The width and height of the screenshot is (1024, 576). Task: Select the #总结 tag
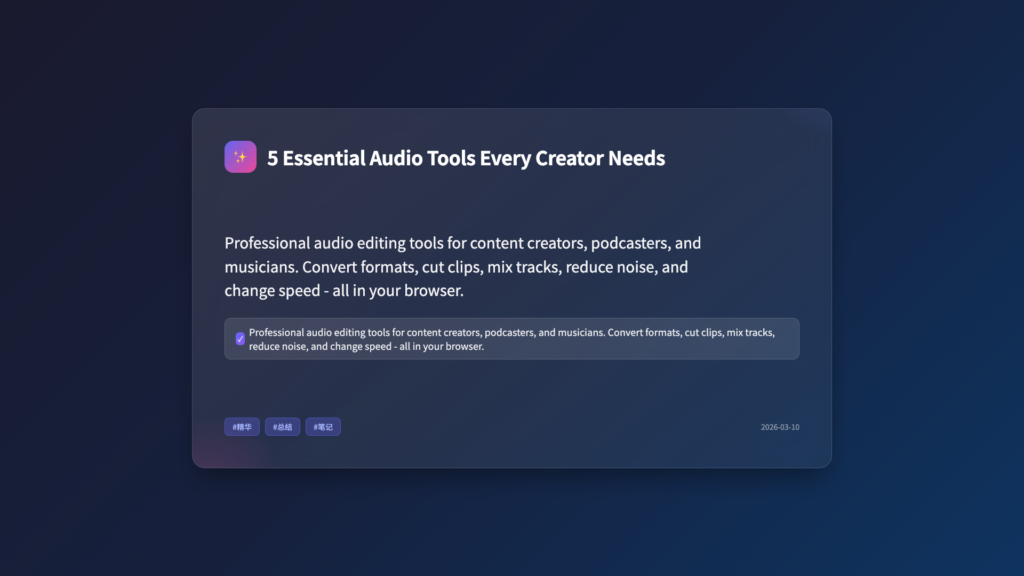[283, 427]
